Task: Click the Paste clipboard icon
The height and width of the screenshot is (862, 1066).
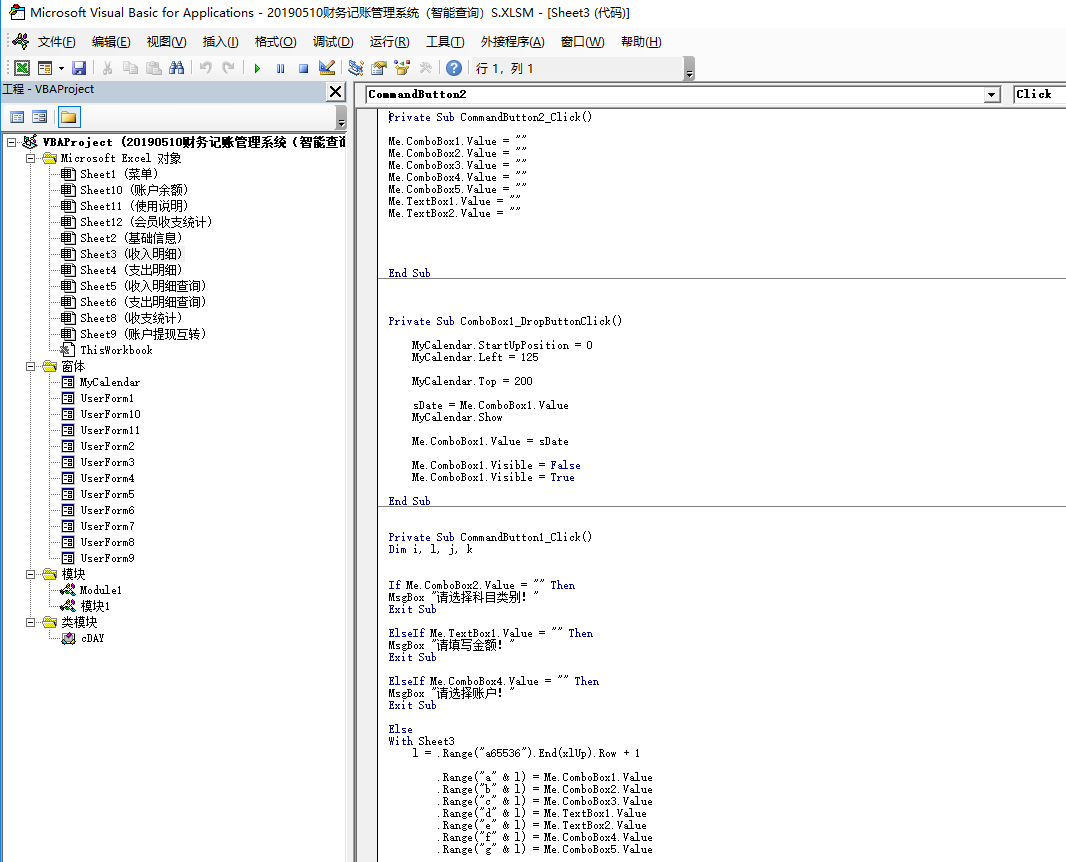Action: [154, 68]
